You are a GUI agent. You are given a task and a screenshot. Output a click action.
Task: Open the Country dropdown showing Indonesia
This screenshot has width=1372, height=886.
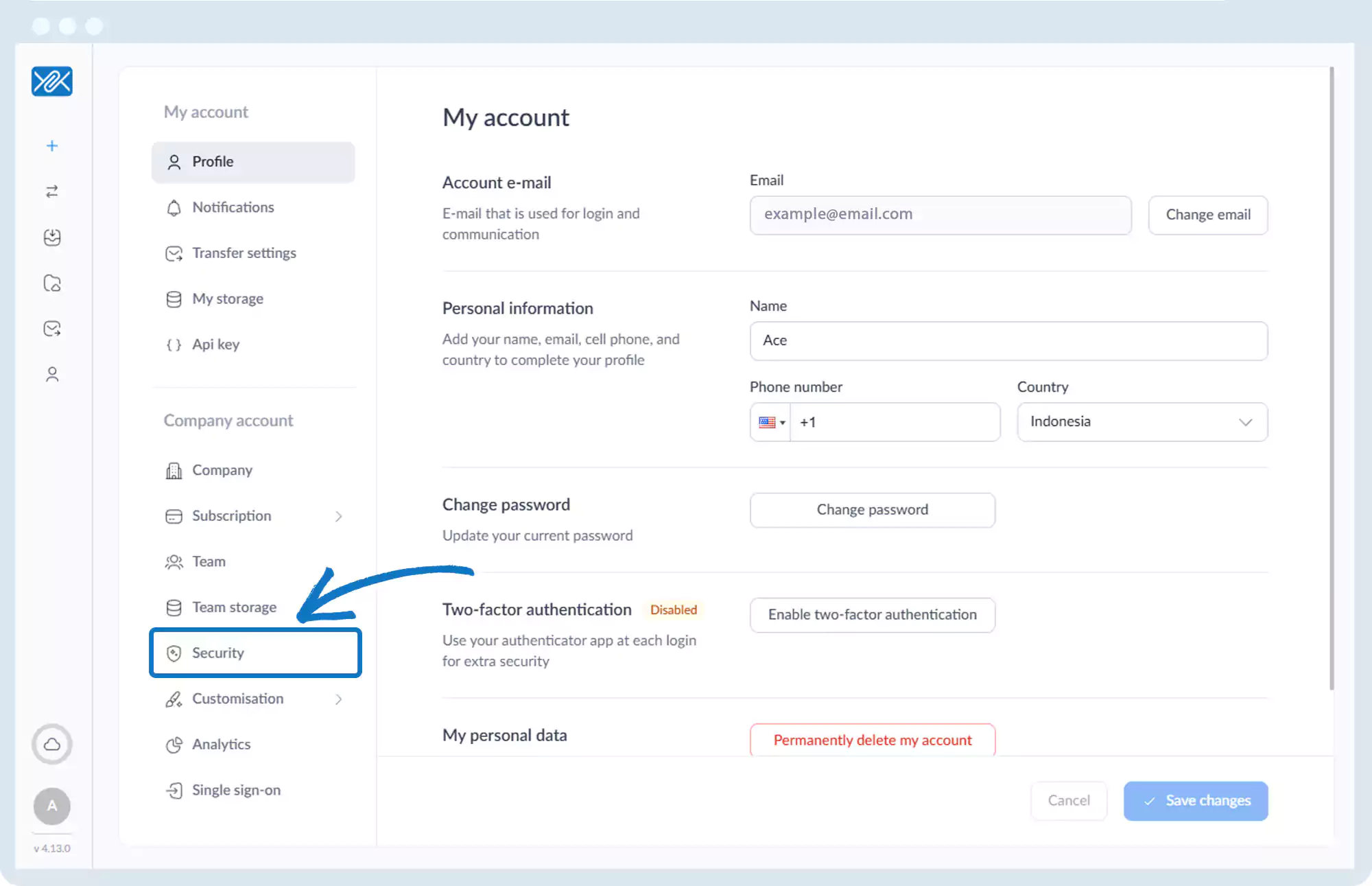pyautogui.click(x=1142, y=422)
